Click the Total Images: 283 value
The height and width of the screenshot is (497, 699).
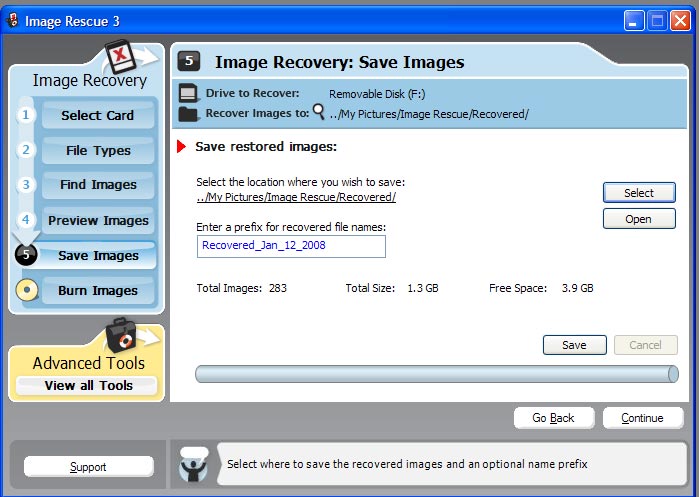coord(278,288)
